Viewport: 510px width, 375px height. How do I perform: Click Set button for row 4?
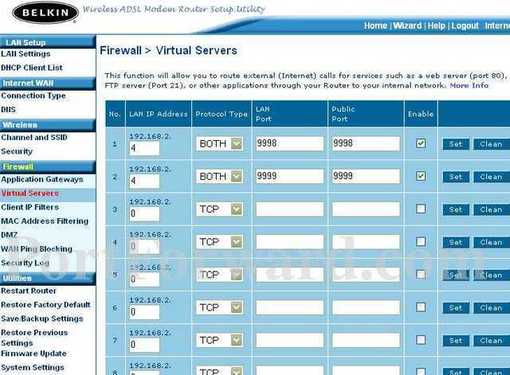(456, 242)
